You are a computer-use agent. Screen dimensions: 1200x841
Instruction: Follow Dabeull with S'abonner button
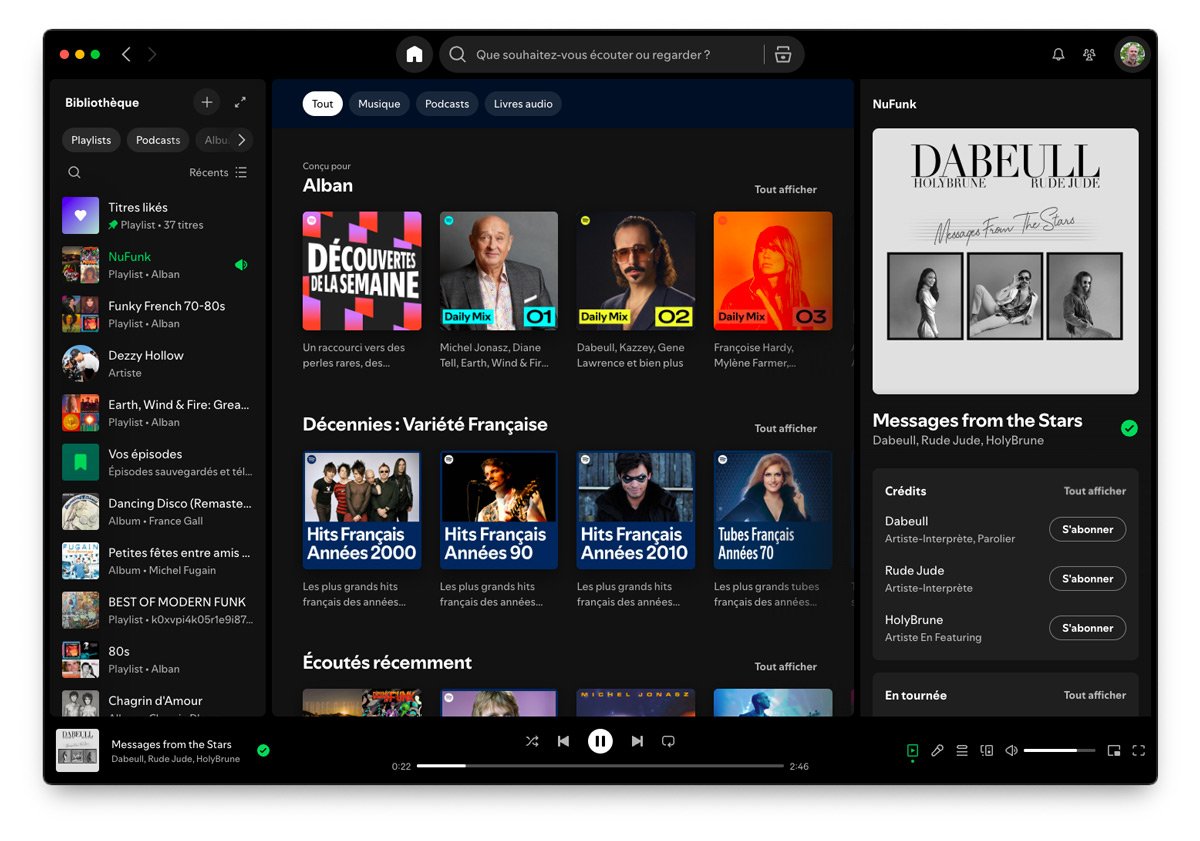click(1087, 529)
